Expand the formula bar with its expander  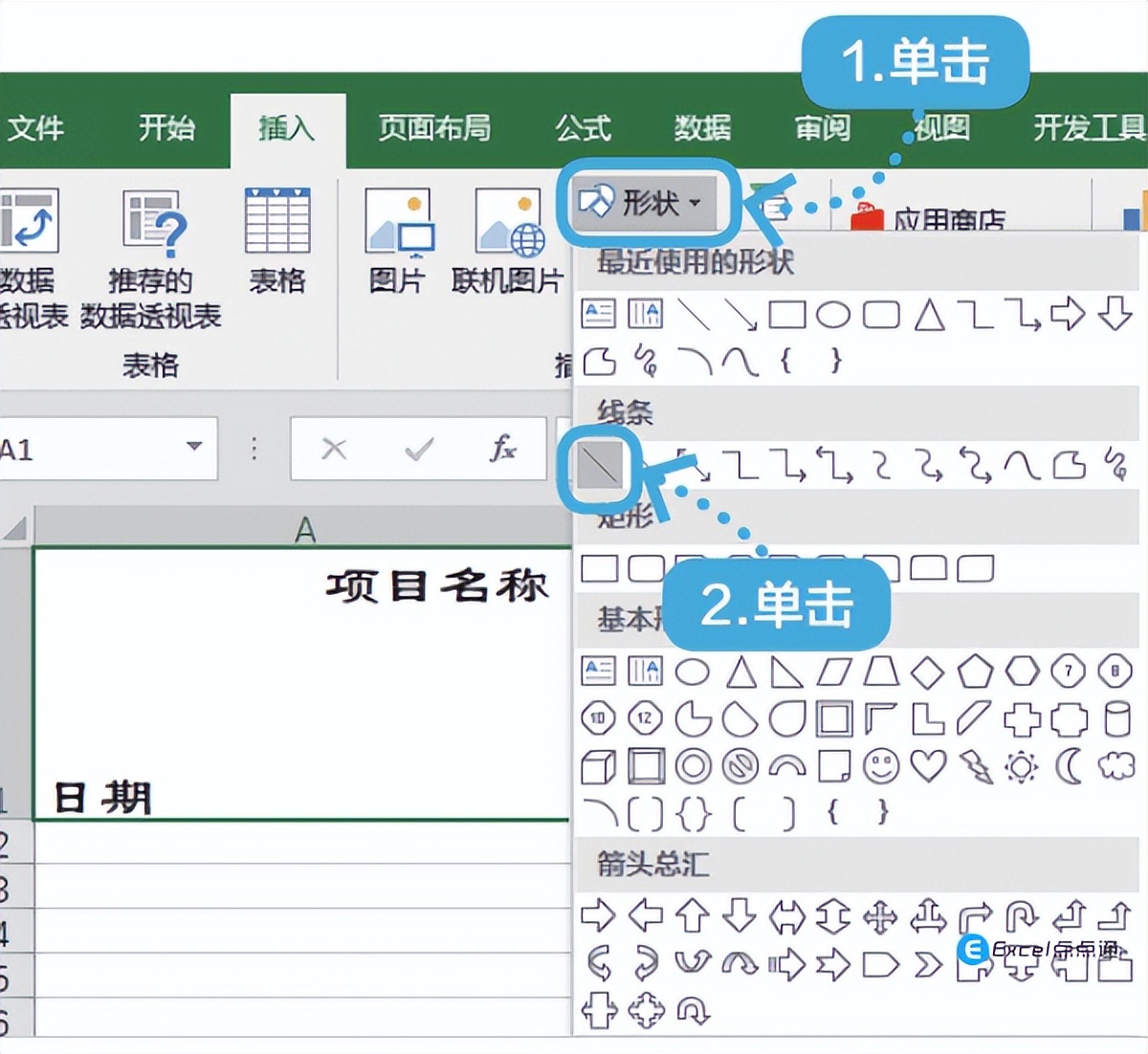click(x=254, y=448)
